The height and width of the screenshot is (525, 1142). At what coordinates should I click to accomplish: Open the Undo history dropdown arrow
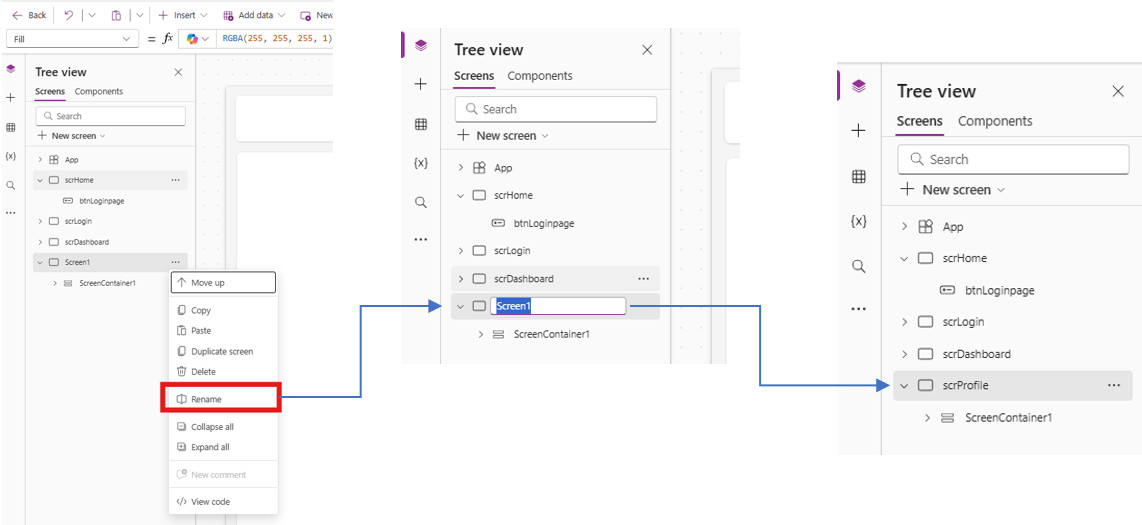(x=92, y=15)
